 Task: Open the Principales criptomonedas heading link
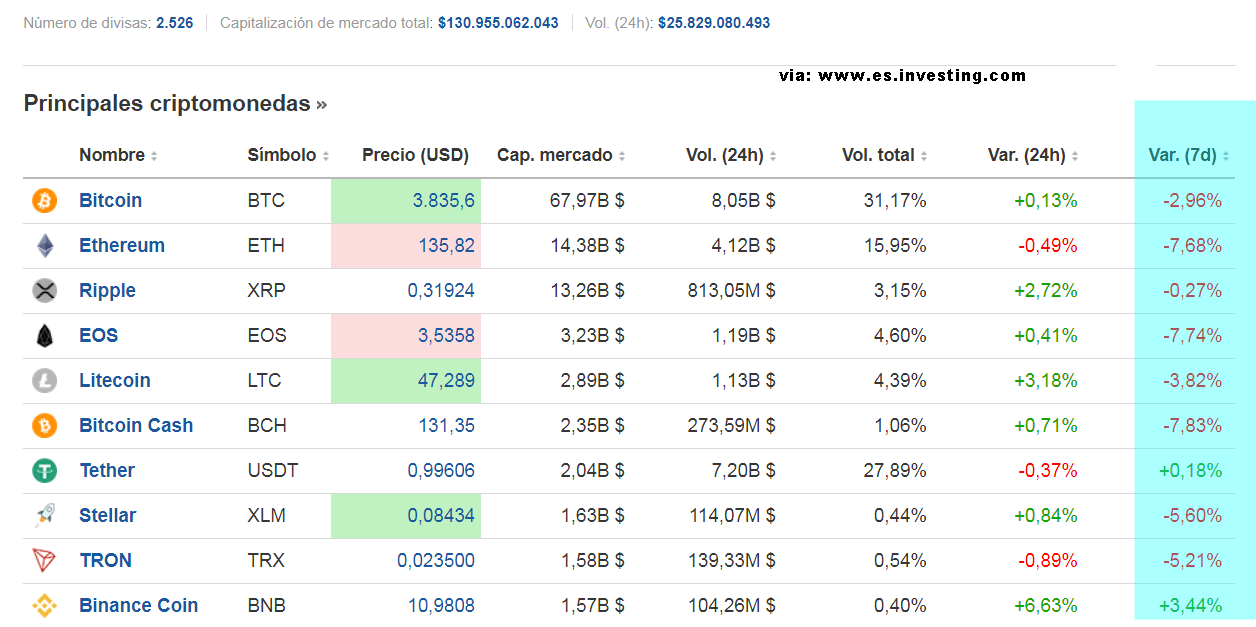tap(174, 103)
